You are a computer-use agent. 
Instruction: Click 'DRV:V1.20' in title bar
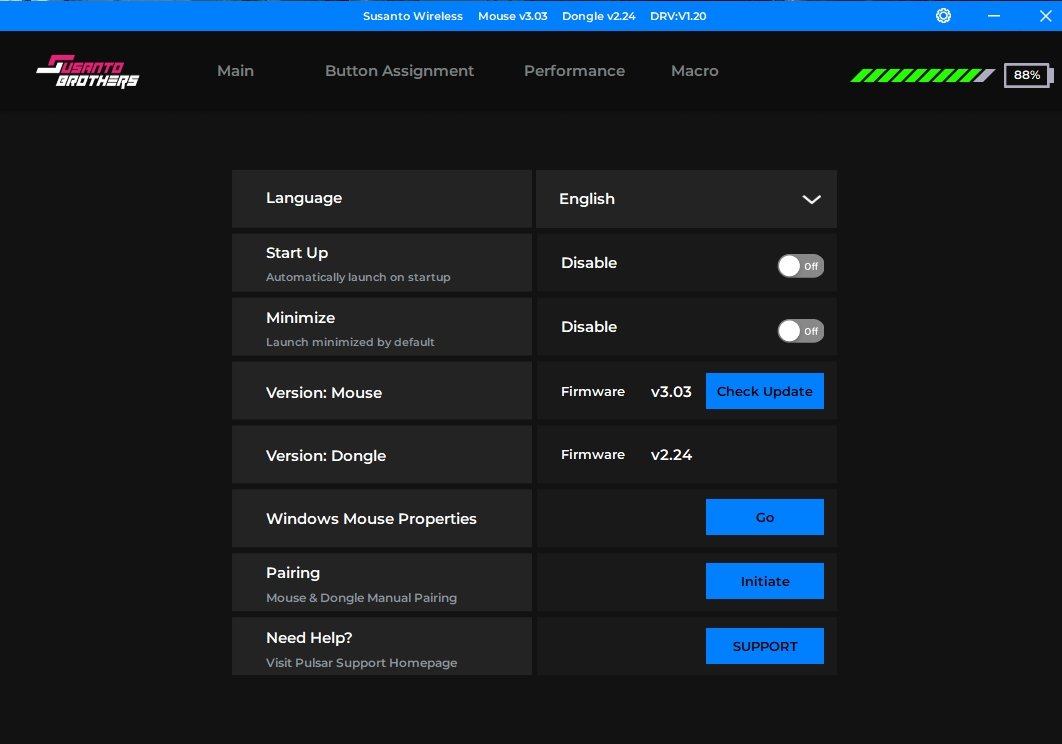pyautogui.click(x=678, y=16)
